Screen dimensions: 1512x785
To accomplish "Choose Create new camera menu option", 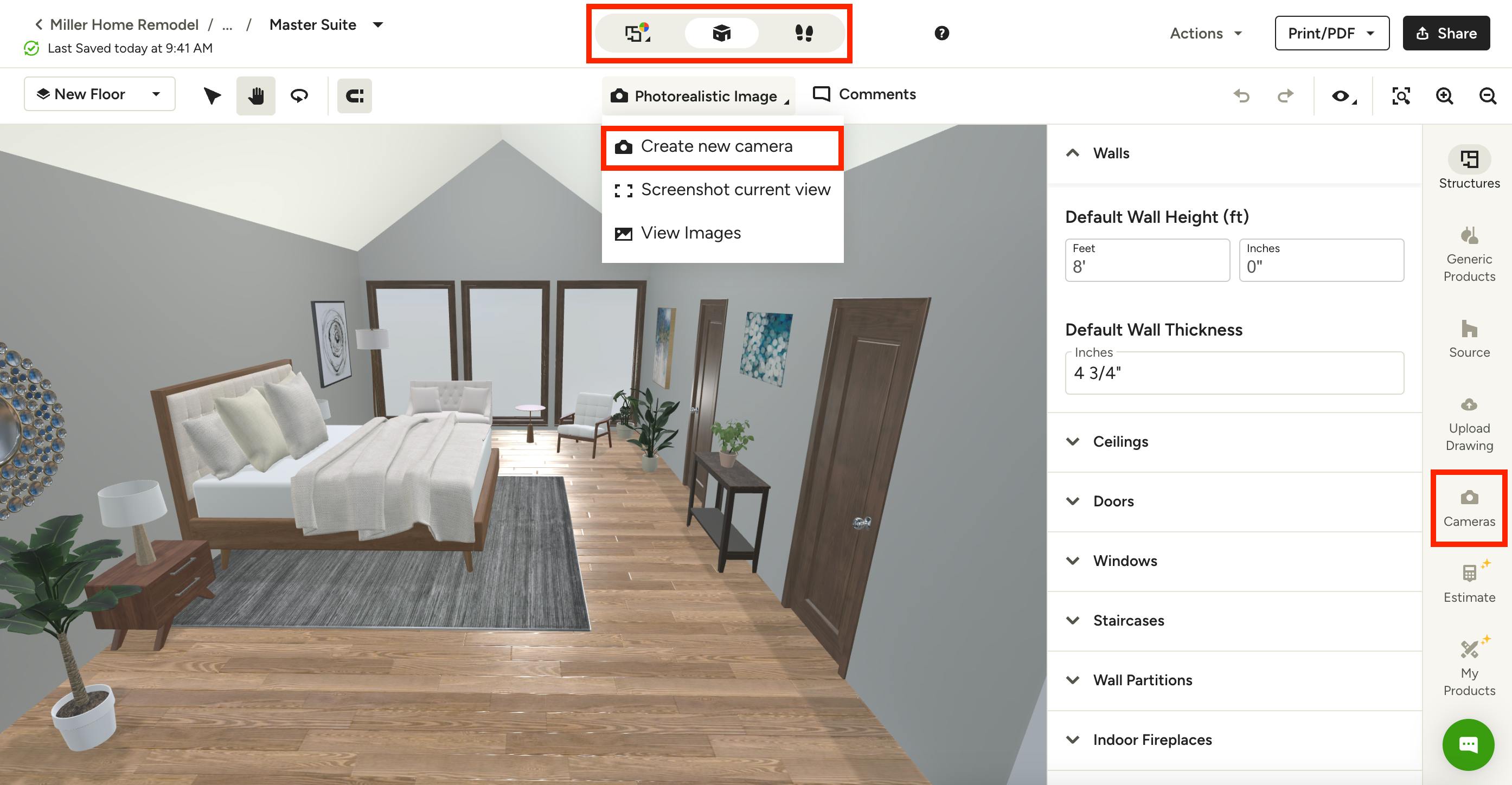I will (x=716, y=147).
